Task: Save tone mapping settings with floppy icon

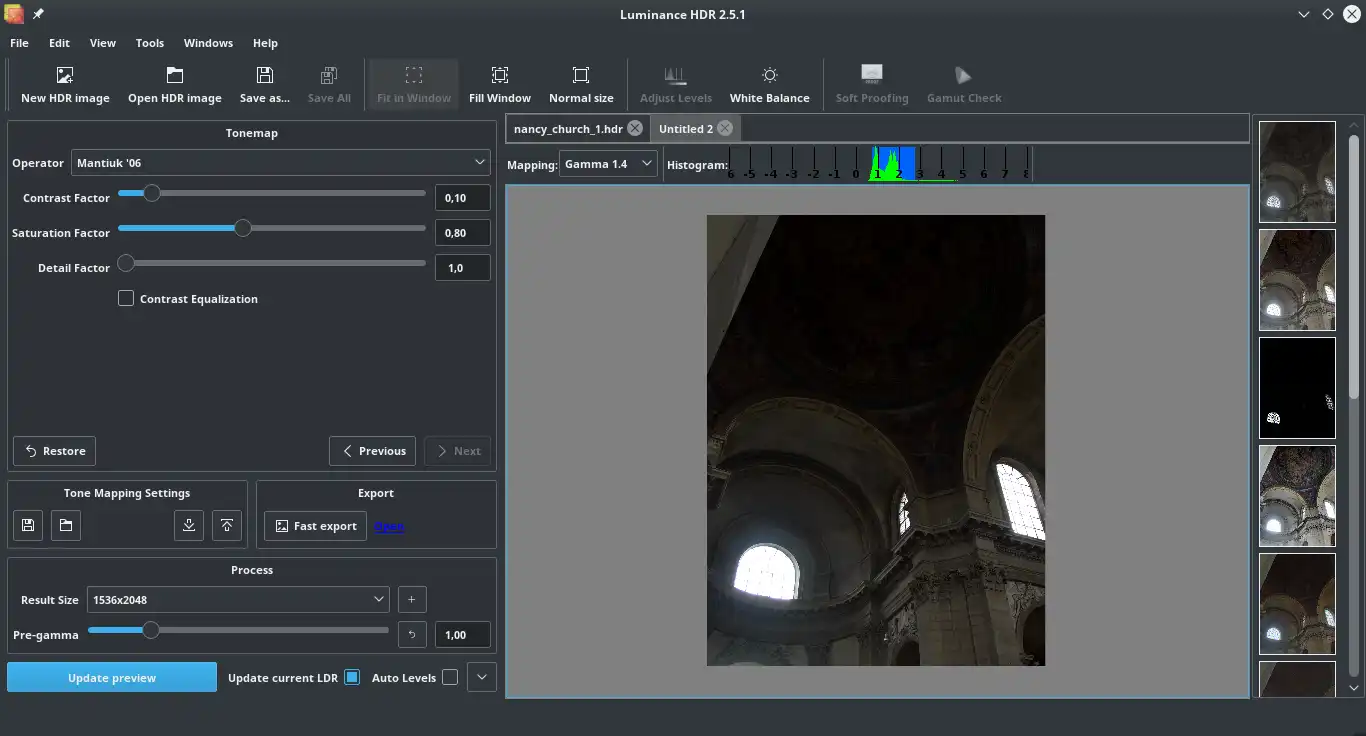Action: pyautogui.click(x=28, y=526)
